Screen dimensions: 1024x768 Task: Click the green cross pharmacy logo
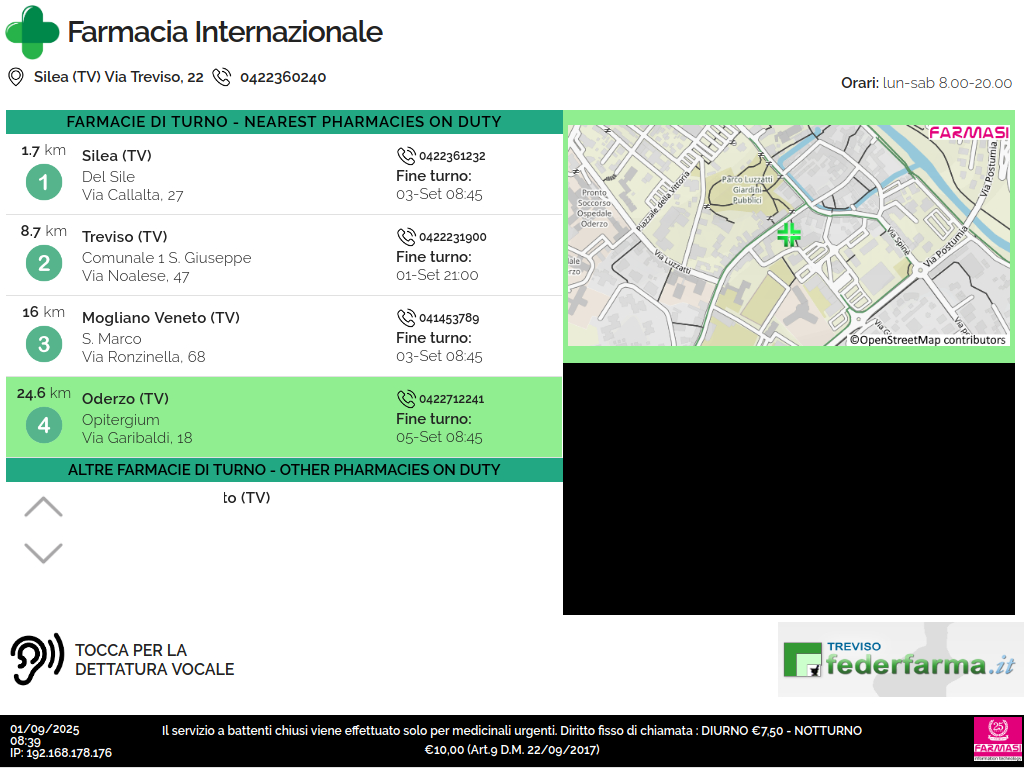[32, 32]
